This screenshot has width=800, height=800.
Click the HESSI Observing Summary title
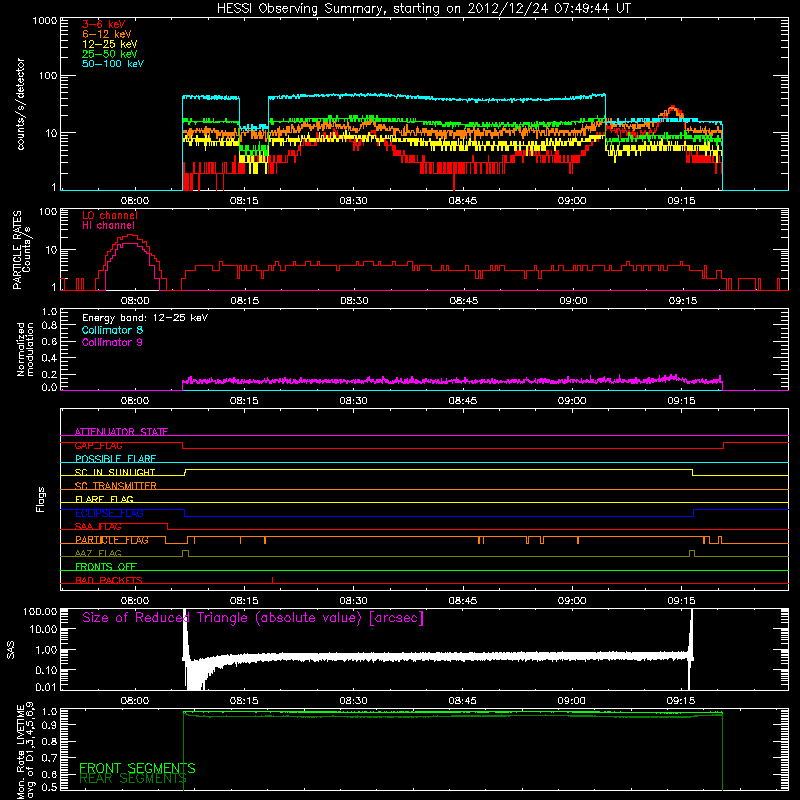[x=423, y=9]
